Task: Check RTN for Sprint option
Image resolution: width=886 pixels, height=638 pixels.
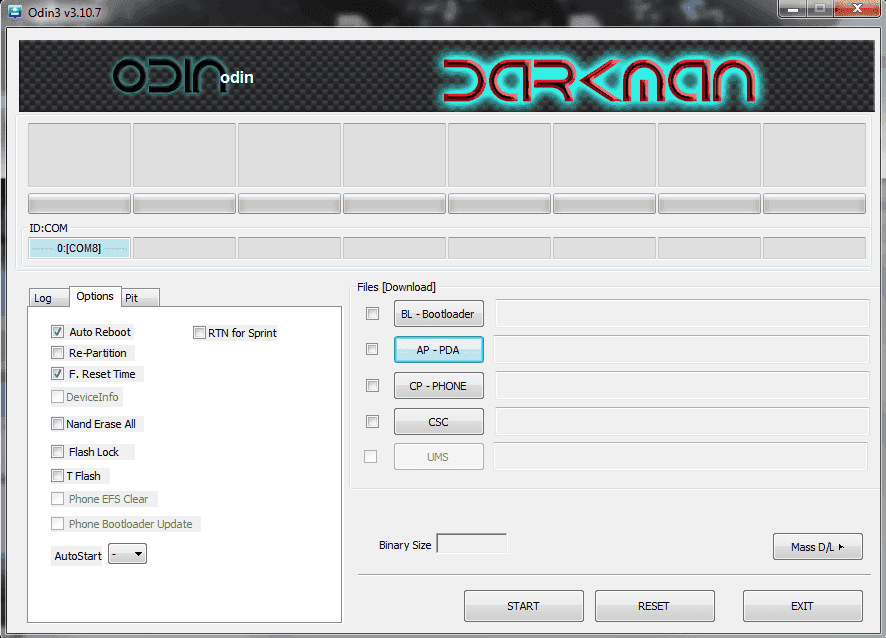Action: click(199, 332)
